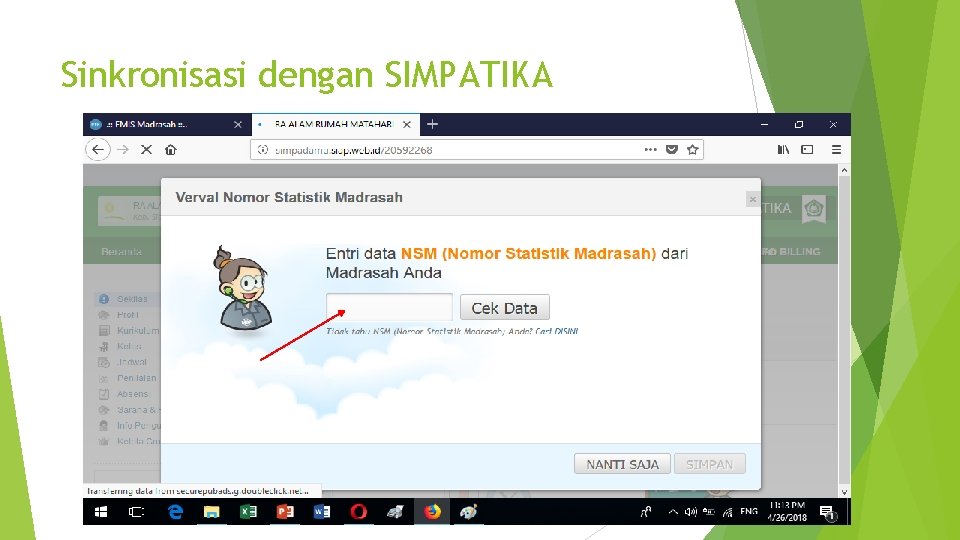960x540 pixels.
Task: Click the page scrollbar down arrow
Action: (844, 492)
